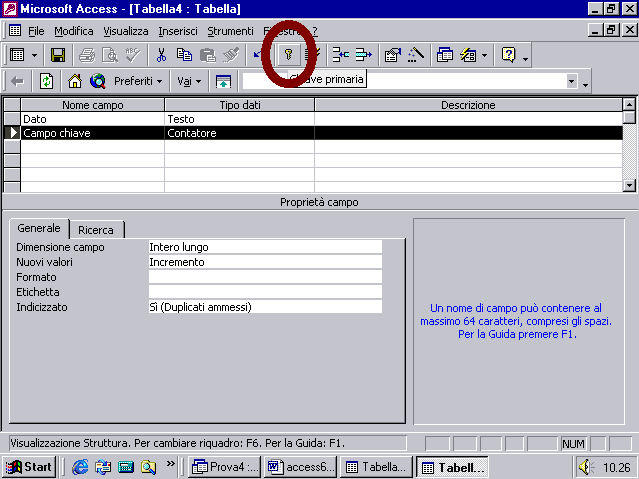The image size is (639, 479).
Task: Expand the web address combo box arrow
Action: (572, 81)
